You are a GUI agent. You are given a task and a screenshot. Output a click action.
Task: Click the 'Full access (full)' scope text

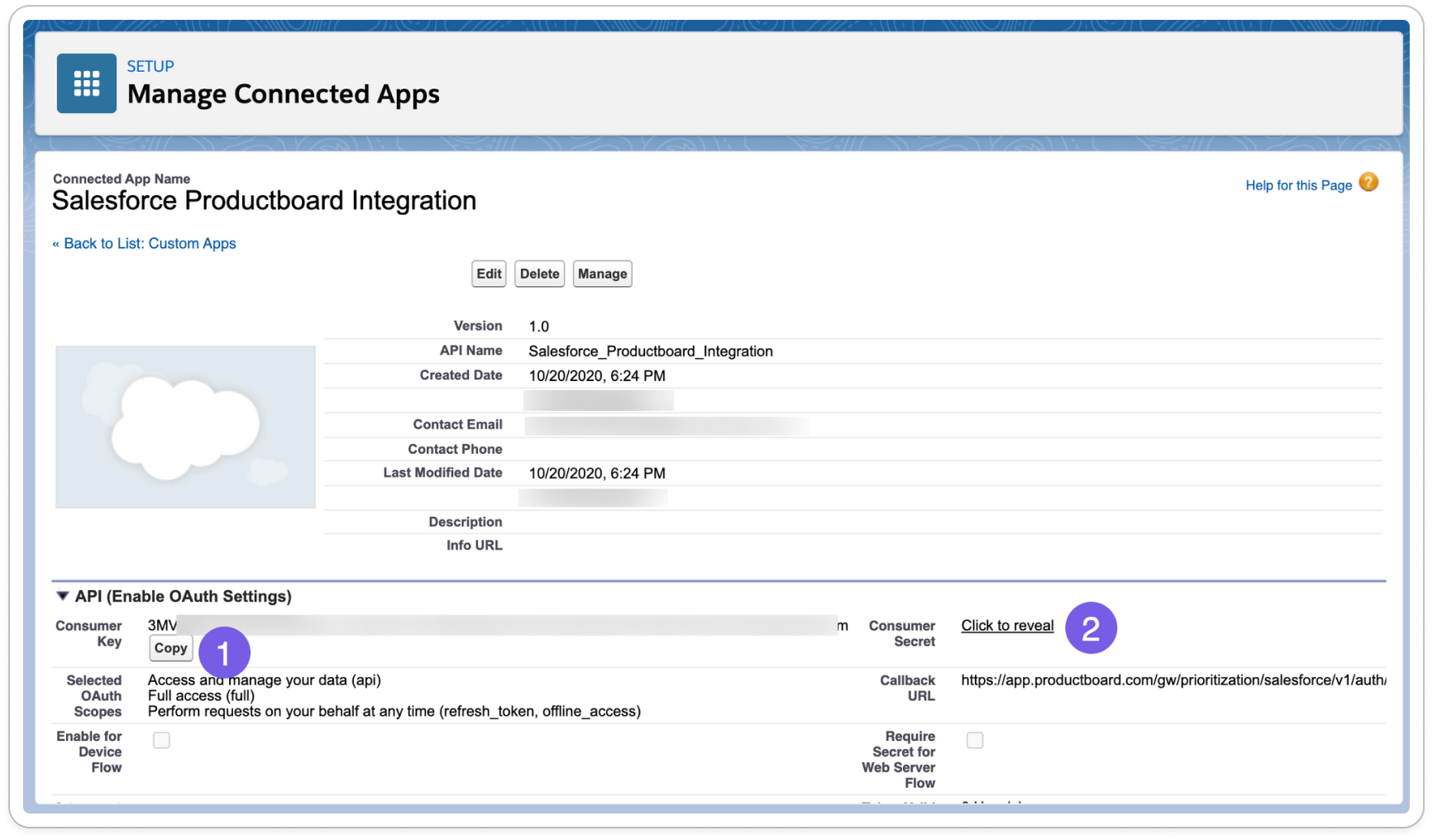(x=201, y=695)
